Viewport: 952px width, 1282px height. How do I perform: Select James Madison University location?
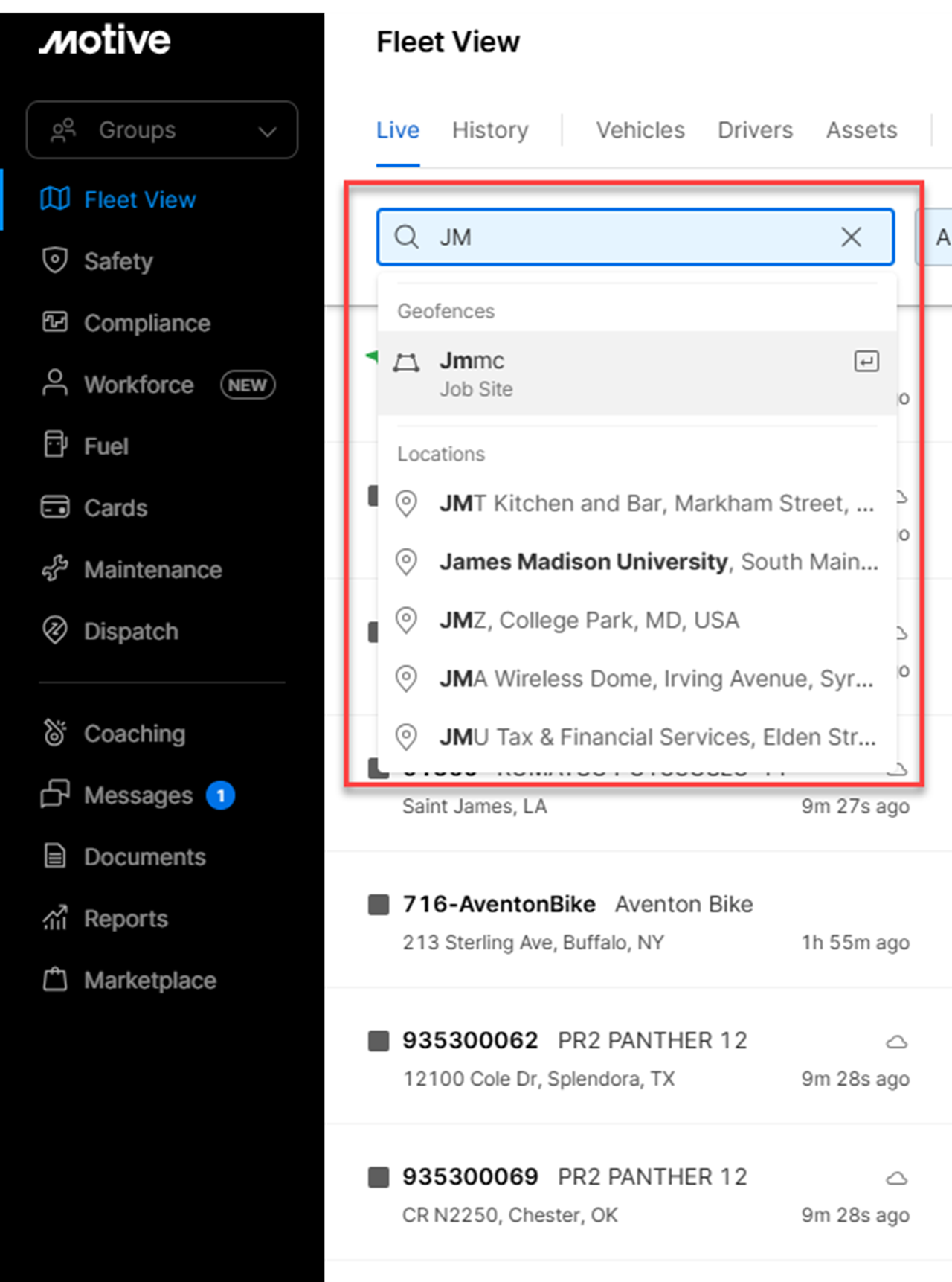coord(637,562)
